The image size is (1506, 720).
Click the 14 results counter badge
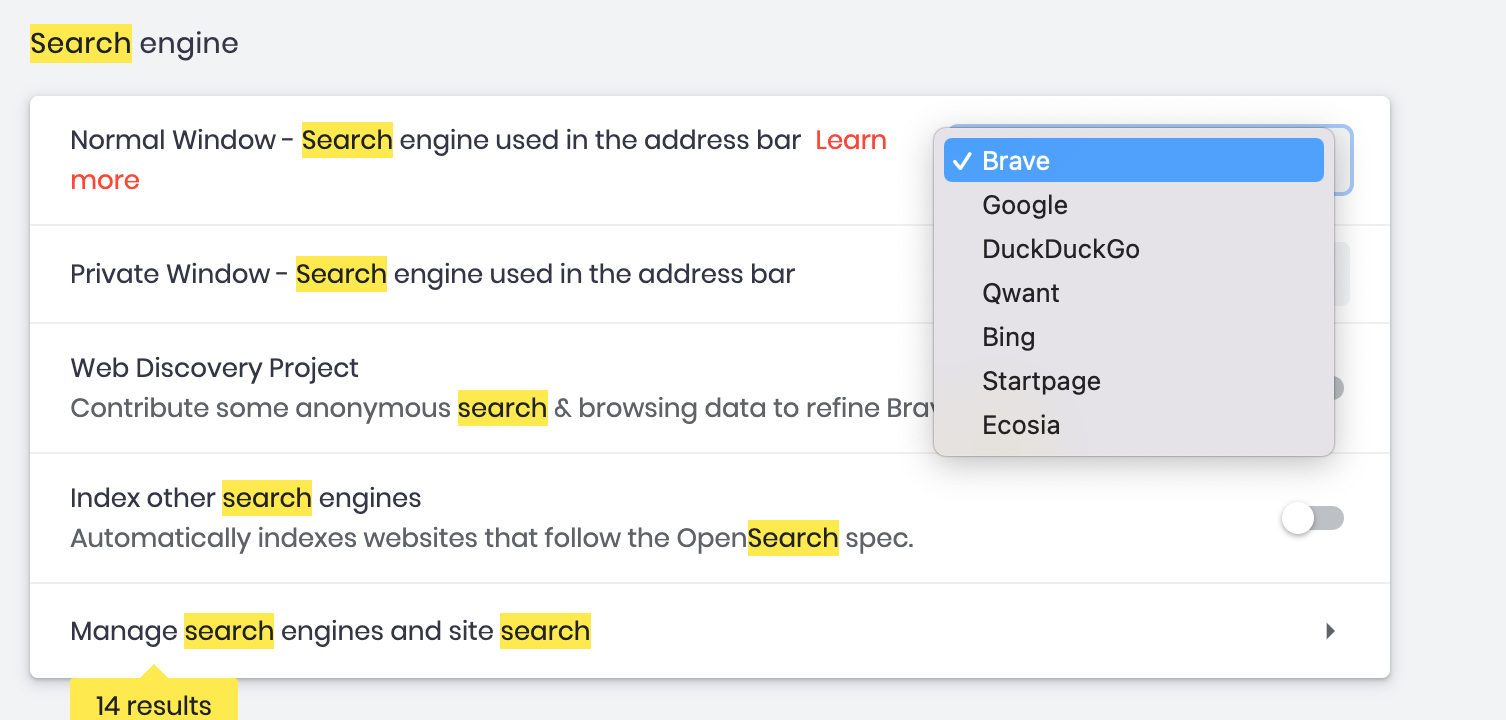tap(152, 705)
